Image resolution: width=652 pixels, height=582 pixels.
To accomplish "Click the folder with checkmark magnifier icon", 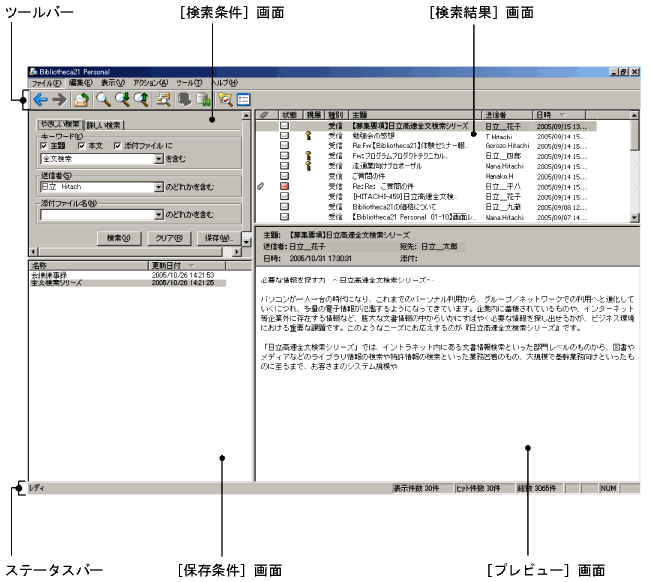I will click(x=225, y=100).
